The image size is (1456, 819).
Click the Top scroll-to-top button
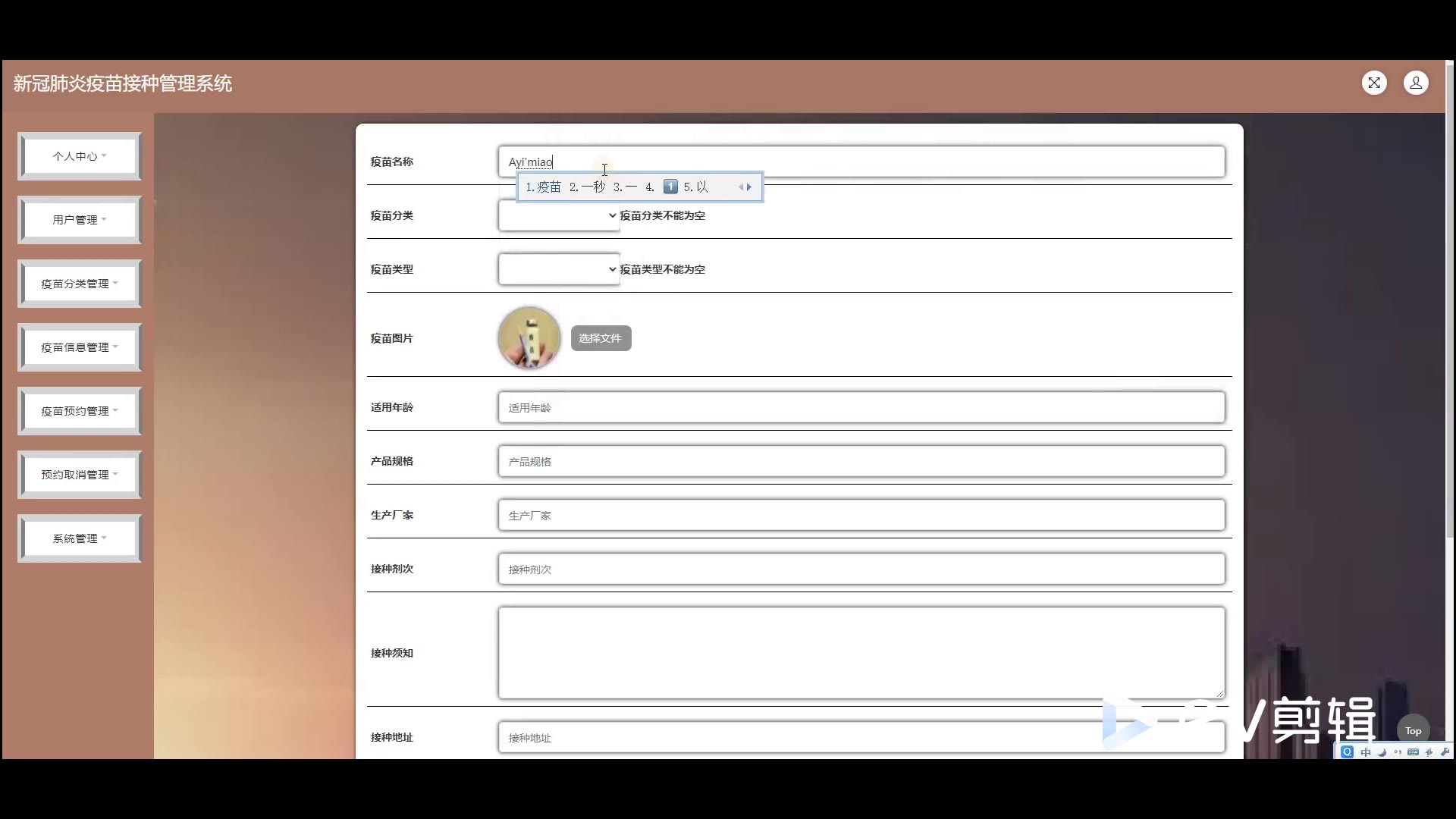[x=1413, y=730]
